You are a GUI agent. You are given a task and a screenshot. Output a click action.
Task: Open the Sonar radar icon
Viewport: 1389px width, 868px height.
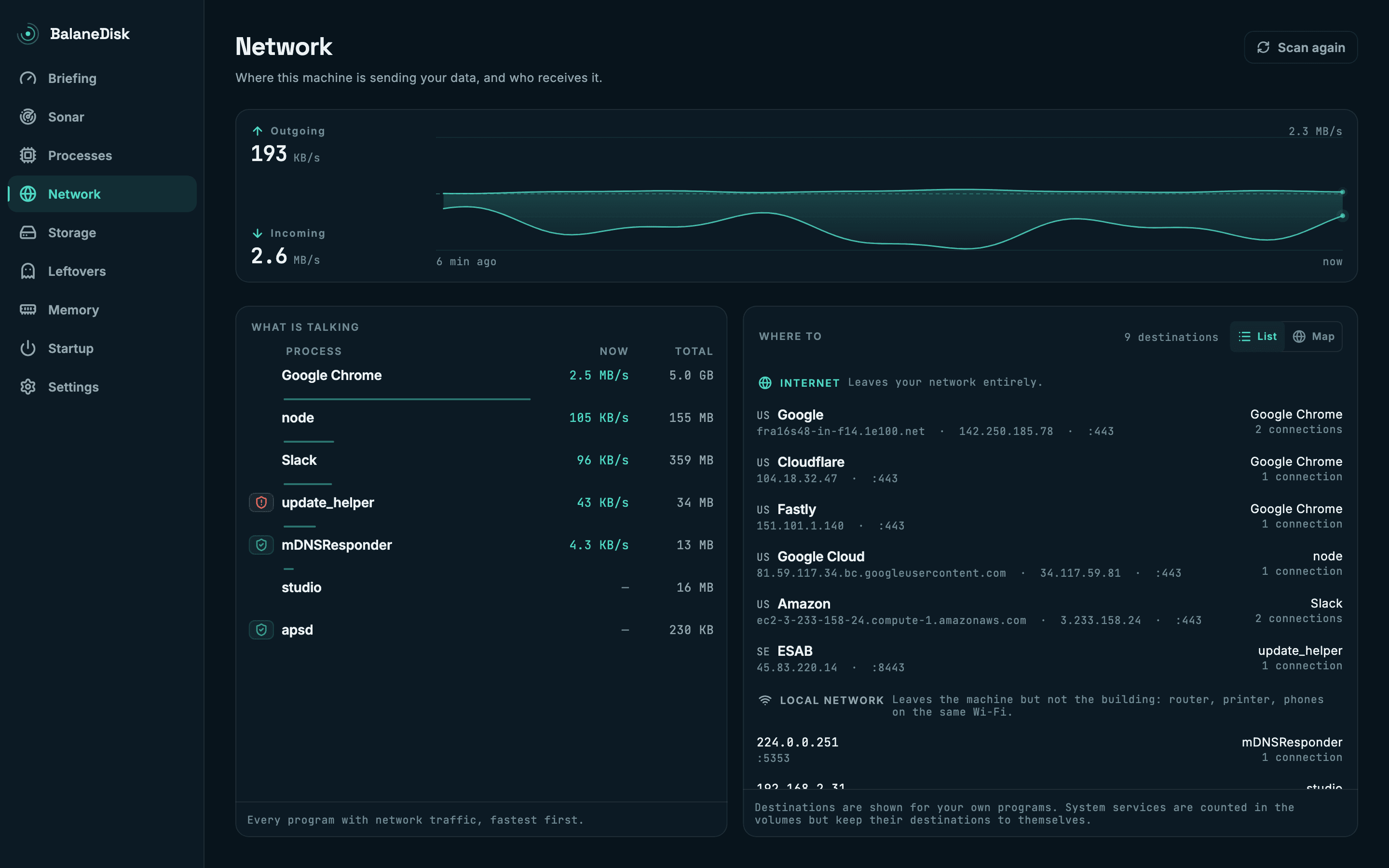click(27, 117)
